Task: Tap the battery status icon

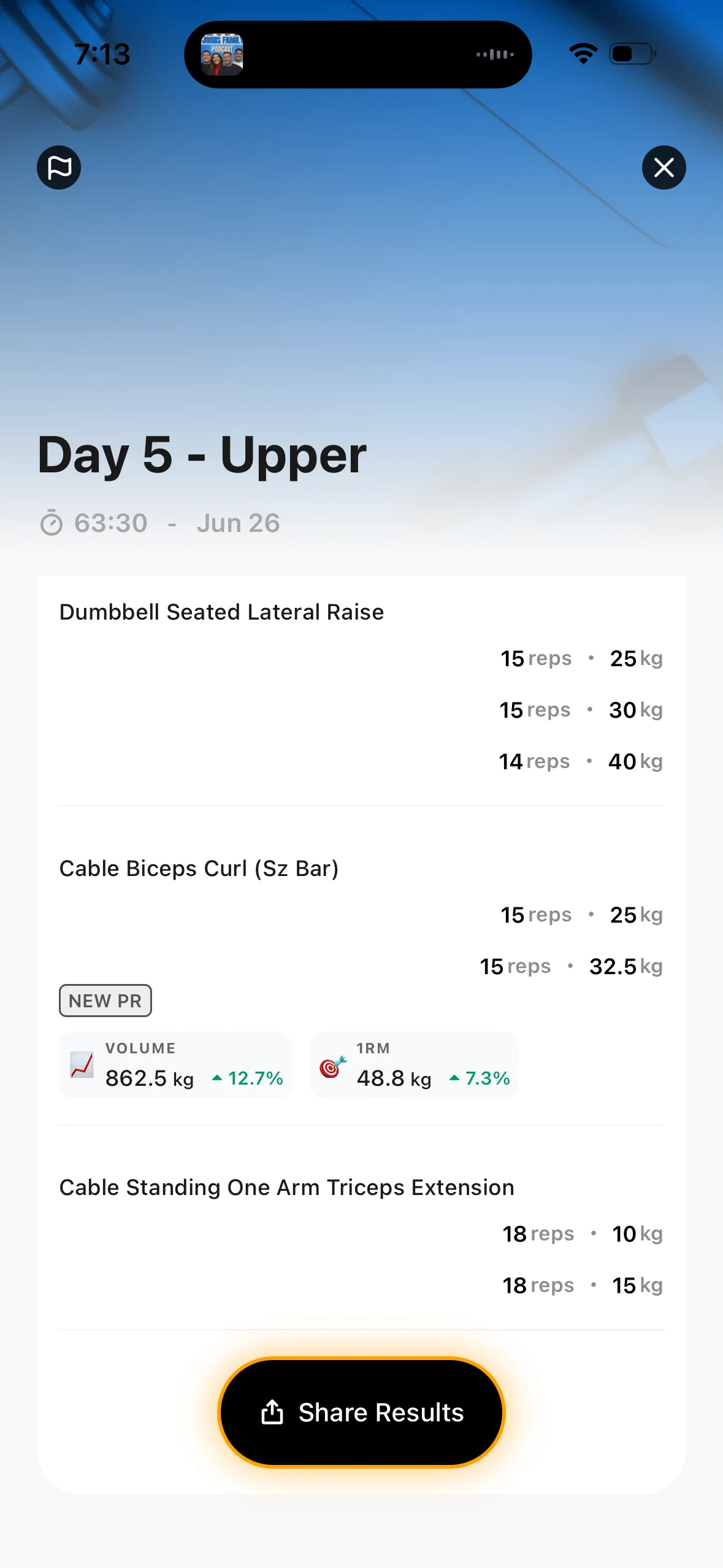Action: (x=632, y=54)
